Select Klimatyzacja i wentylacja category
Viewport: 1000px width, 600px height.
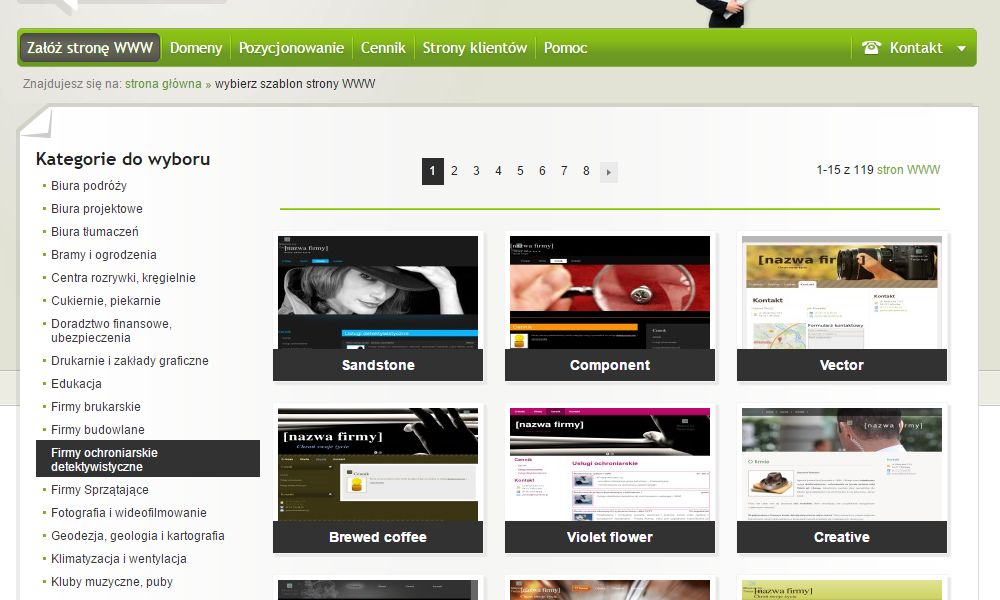119,558
